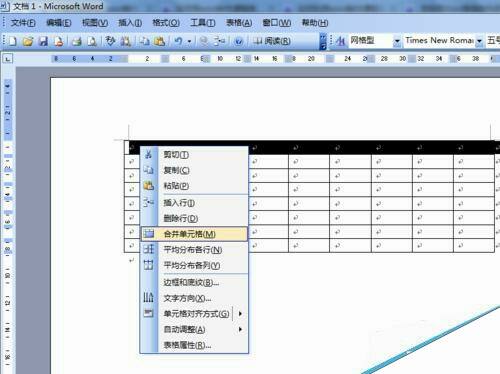
Task: Open the 表格(A) menu
Action: [x=239, y=23]
